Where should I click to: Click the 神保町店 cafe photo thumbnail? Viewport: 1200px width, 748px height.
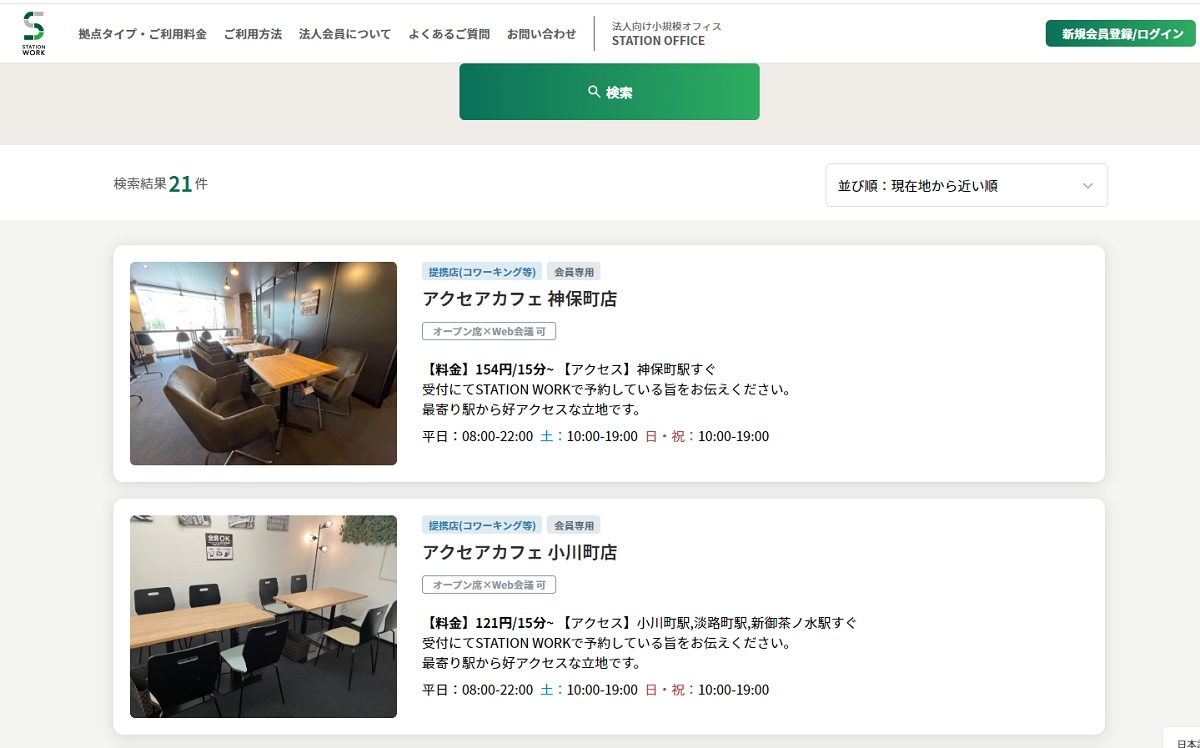coord(262,363)
